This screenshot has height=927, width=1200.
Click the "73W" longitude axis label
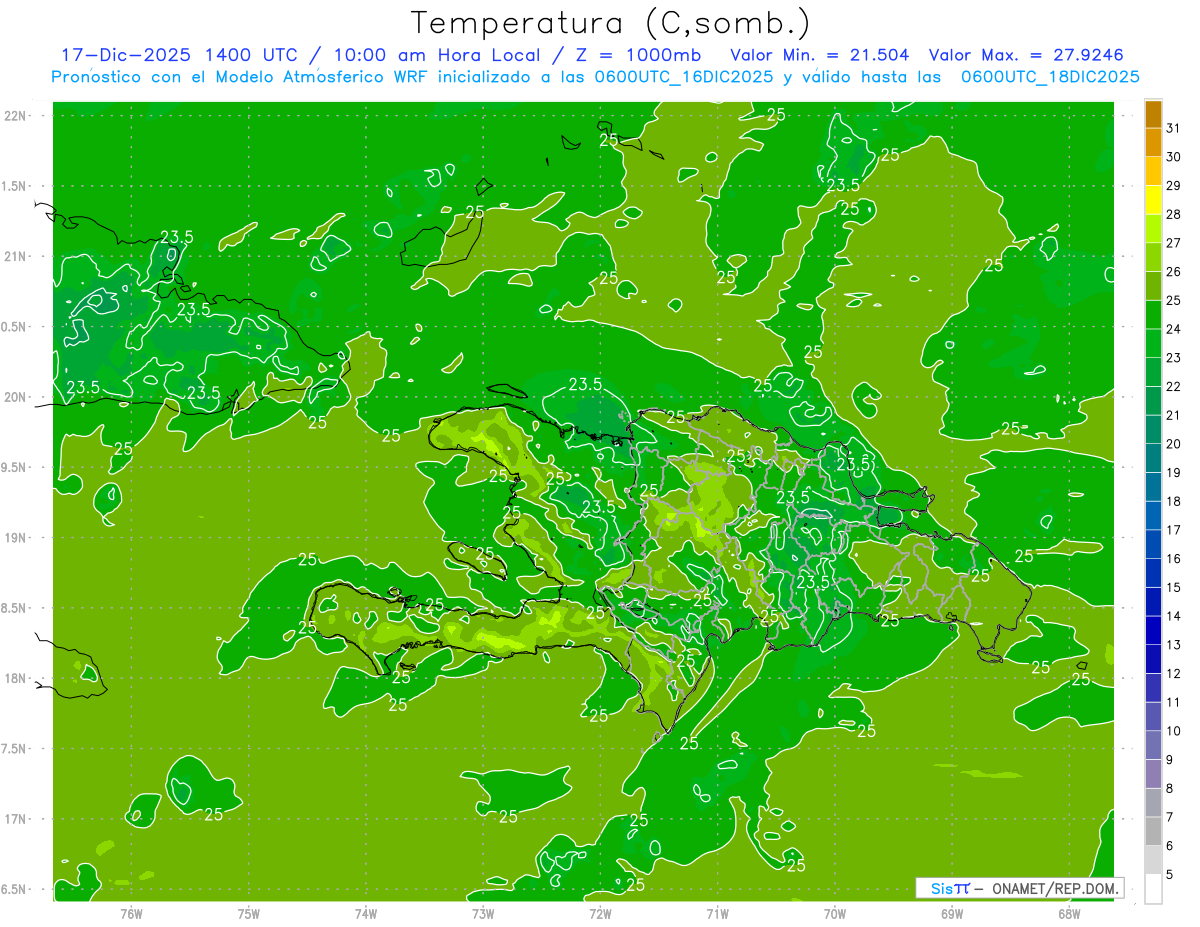click(483, 913)
